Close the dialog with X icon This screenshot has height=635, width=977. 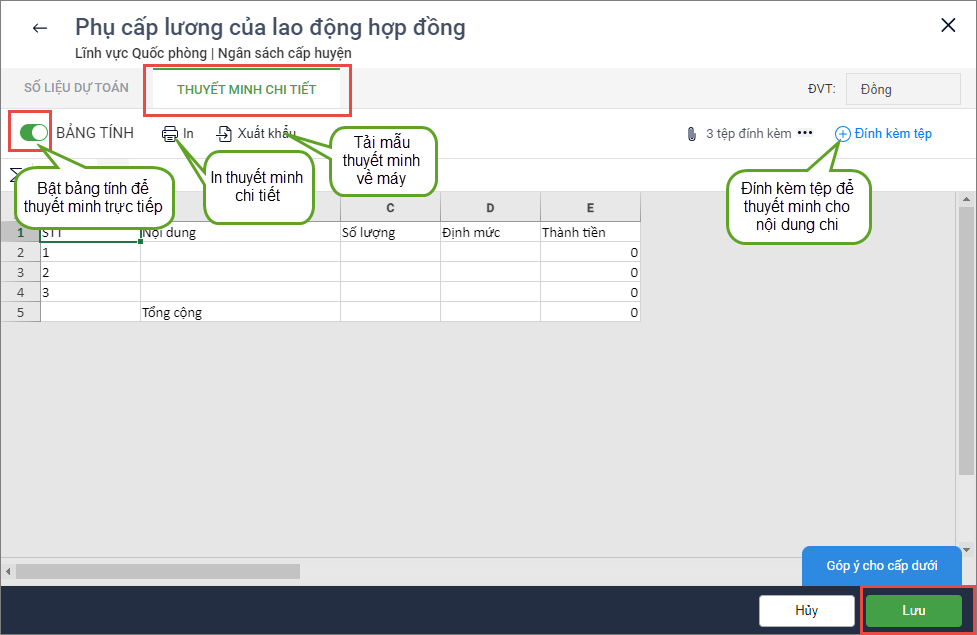pyautogui.click(x=948, y=26)
